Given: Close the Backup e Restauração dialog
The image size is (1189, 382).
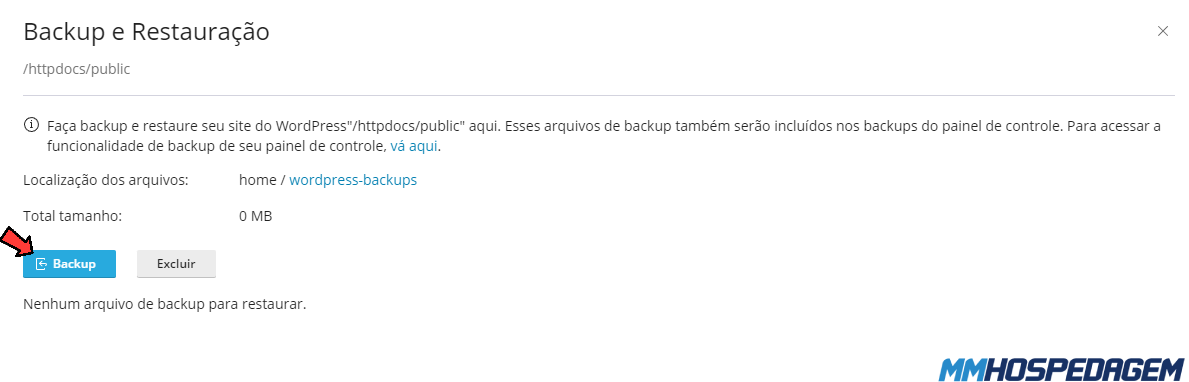Looking at the screenshot, I should (x=1162, y=31).
